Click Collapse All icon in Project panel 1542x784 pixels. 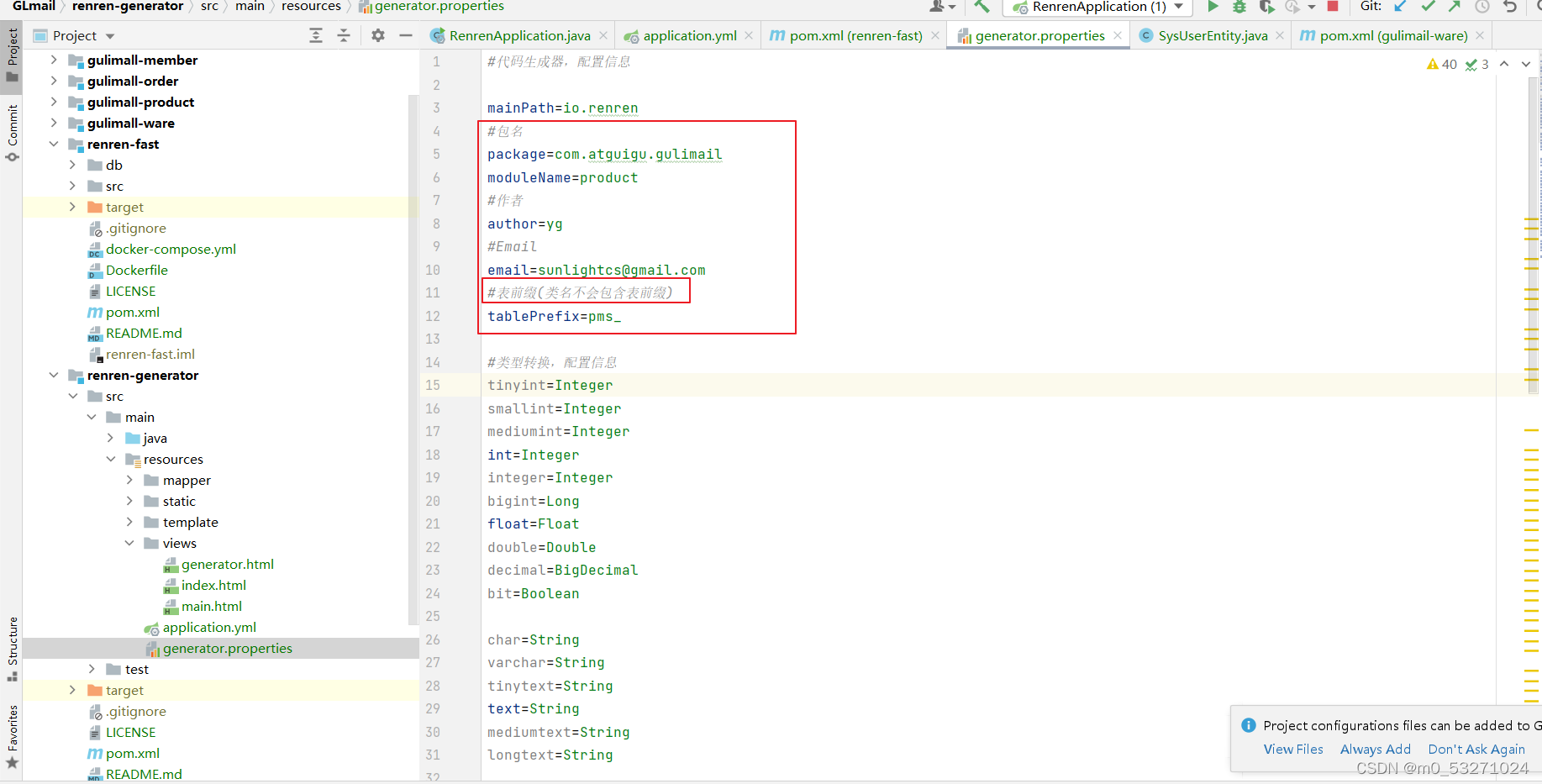pyautogui.click(x=344, y=35)
